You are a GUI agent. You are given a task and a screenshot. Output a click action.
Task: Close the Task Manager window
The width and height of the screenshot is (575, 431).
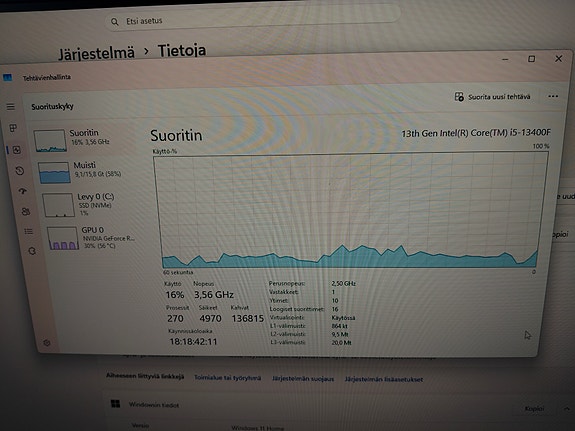558,59
